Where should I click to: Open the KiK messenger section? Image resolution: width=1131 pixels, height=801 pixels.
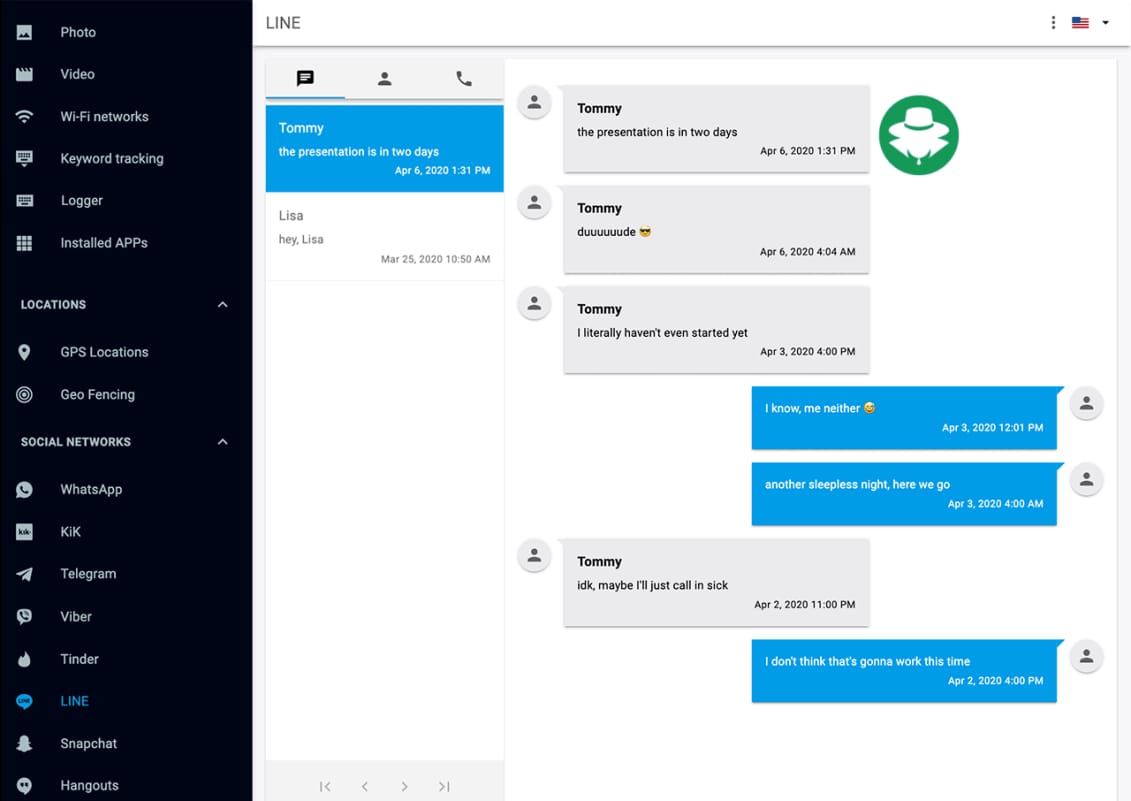pos(68,531)
